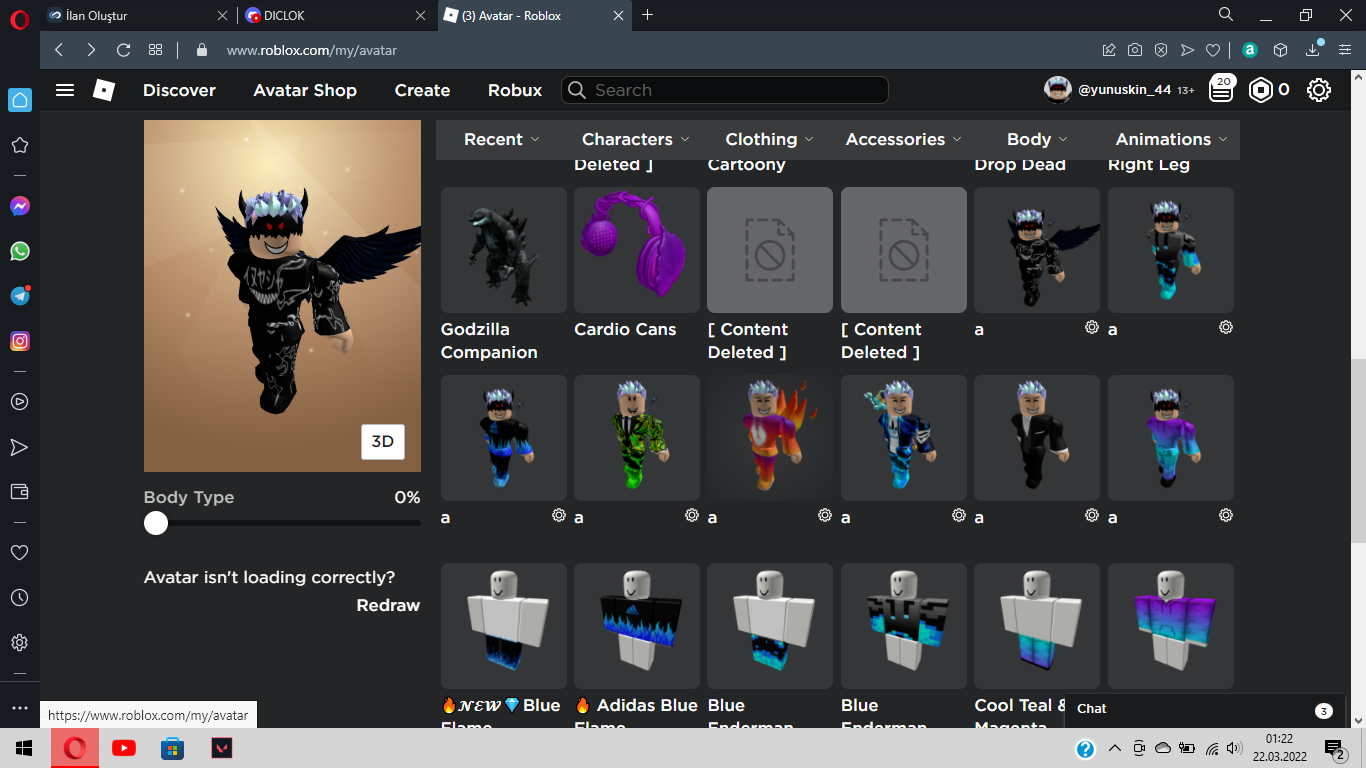Select the Cool Teal & Magenta pants thumbnail
Image resolution: width=1366 pixels, height=768 pixels.
pos(1037,626)
